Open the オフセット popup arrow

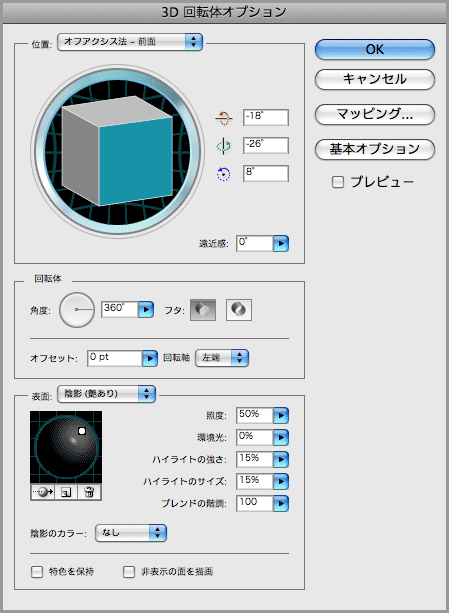click(150, 358)
